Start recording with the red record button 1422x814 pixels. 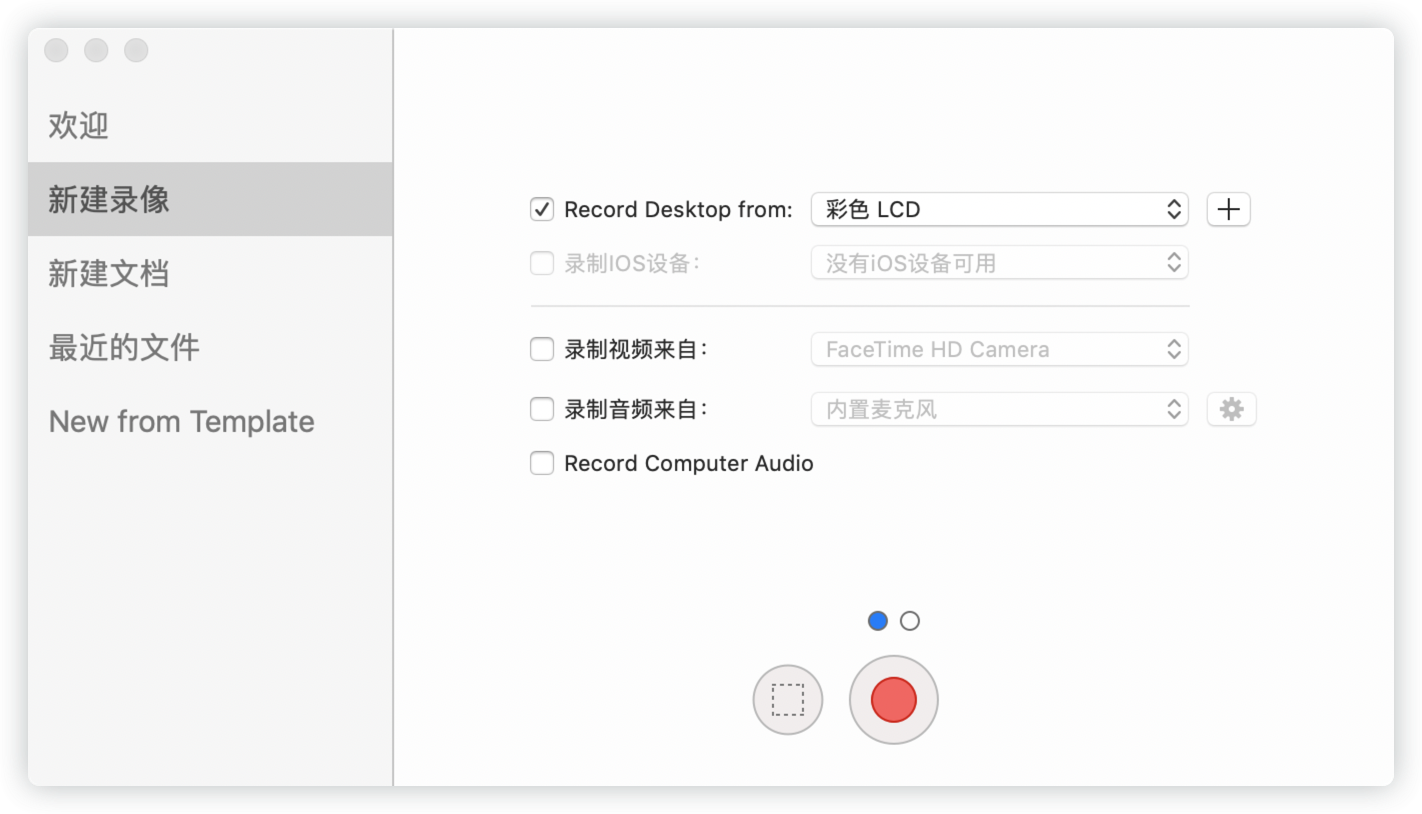point(893,700)
